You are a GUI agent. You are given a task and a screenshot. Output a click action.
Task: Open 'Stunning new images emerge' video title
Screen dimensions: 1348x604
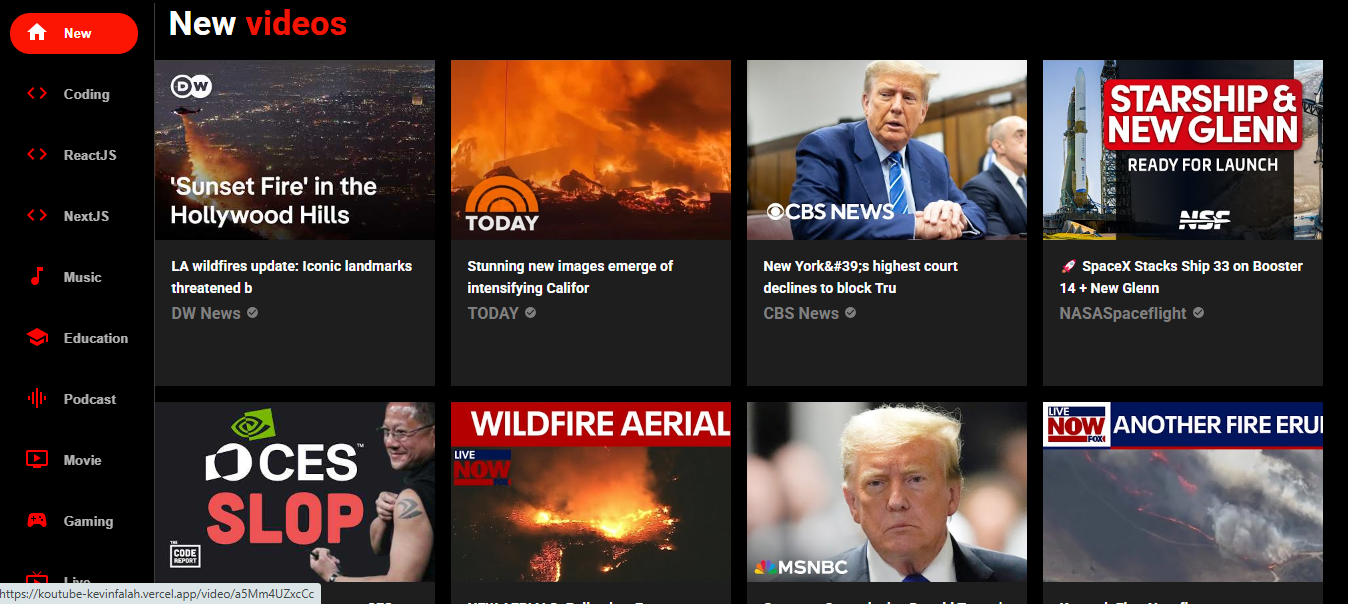(569, 277)
